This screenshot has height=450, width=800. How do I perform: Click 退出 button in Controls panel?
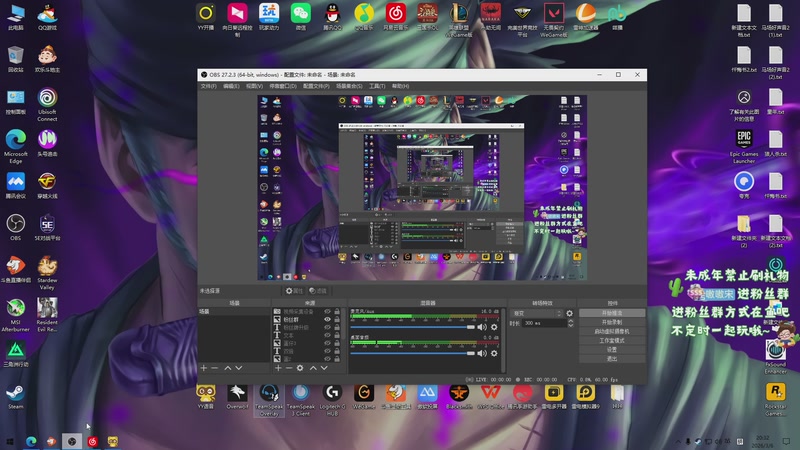click(612, 359)
